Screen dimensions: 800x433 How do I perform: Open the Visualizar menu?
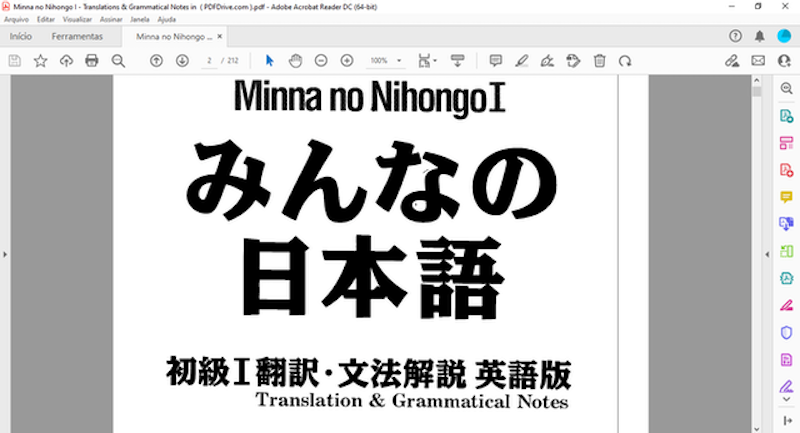[x=77, y=19]
